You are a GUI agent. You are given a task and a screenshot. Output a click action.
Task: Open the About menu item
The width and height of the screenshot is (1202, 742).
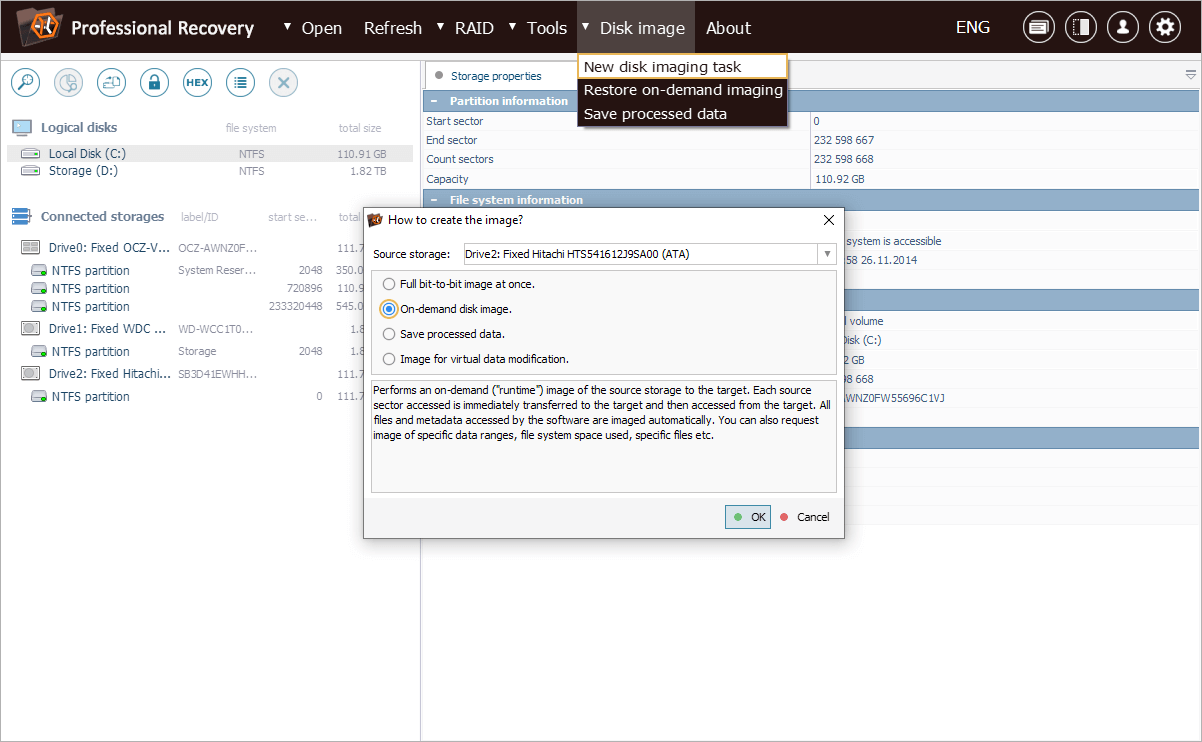pyautogui.click(x=728, y=28)
